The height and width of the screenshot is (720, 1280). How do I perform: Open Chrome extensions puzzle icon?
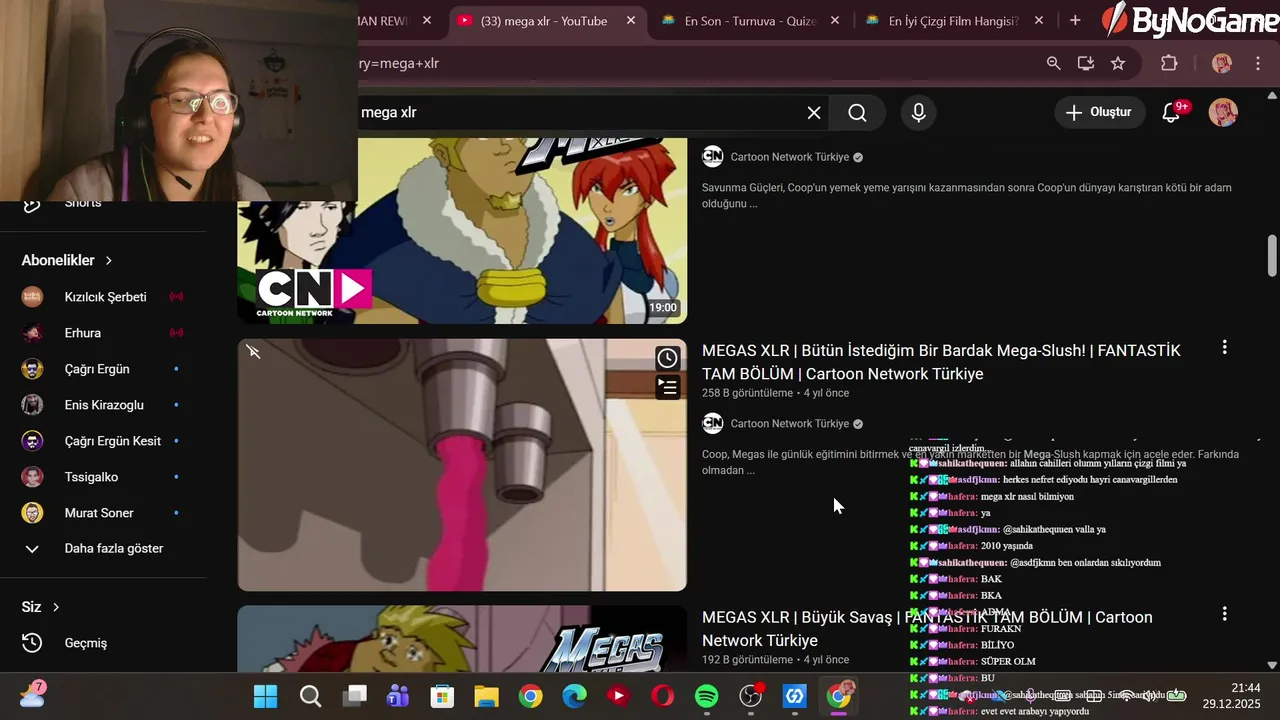(x=1169, y=63)
